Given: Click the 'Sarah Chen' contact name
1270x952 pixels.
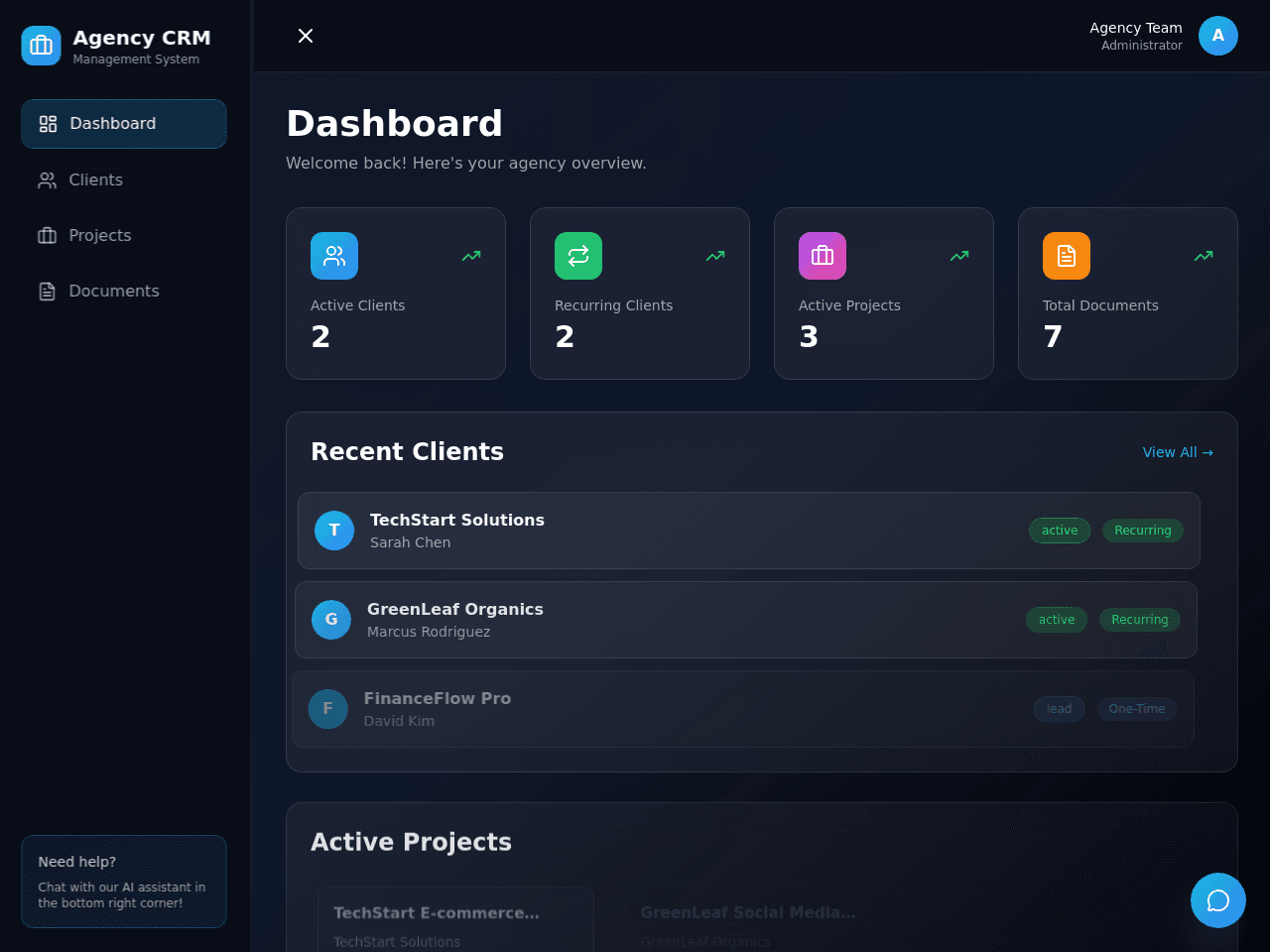Looking at the screenshot, I should [x=410, y=542].
